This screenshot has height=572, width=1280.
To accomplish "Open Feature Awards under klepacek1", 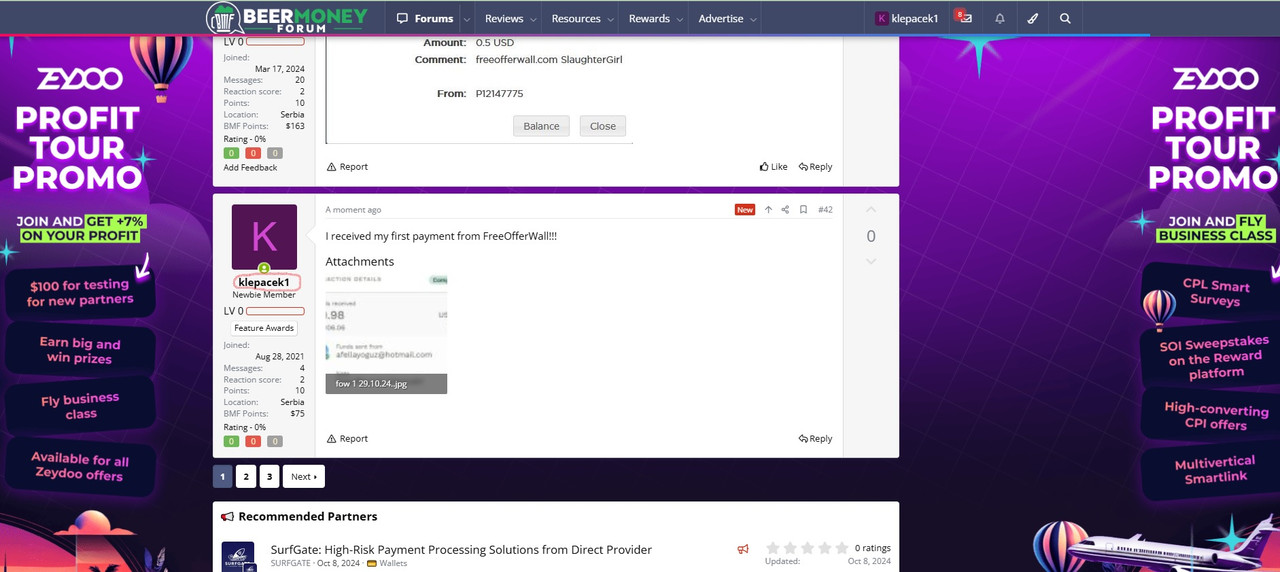I will click(x=264, y=328).
